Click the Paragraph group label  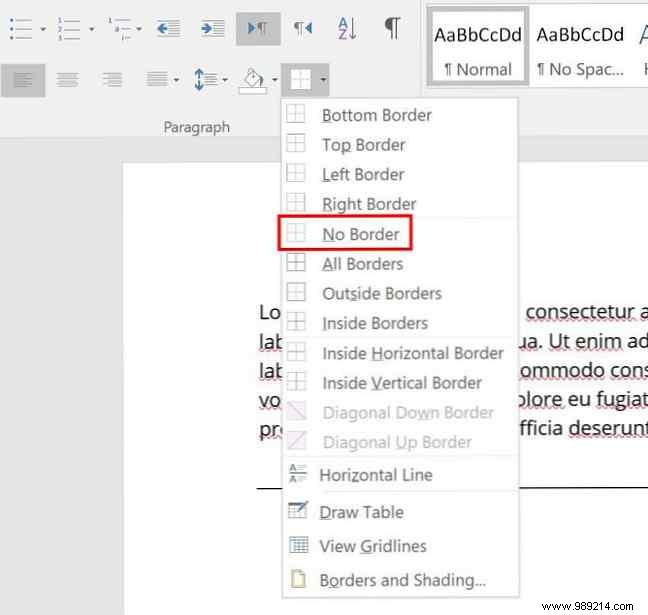click(x=197, y=127)
